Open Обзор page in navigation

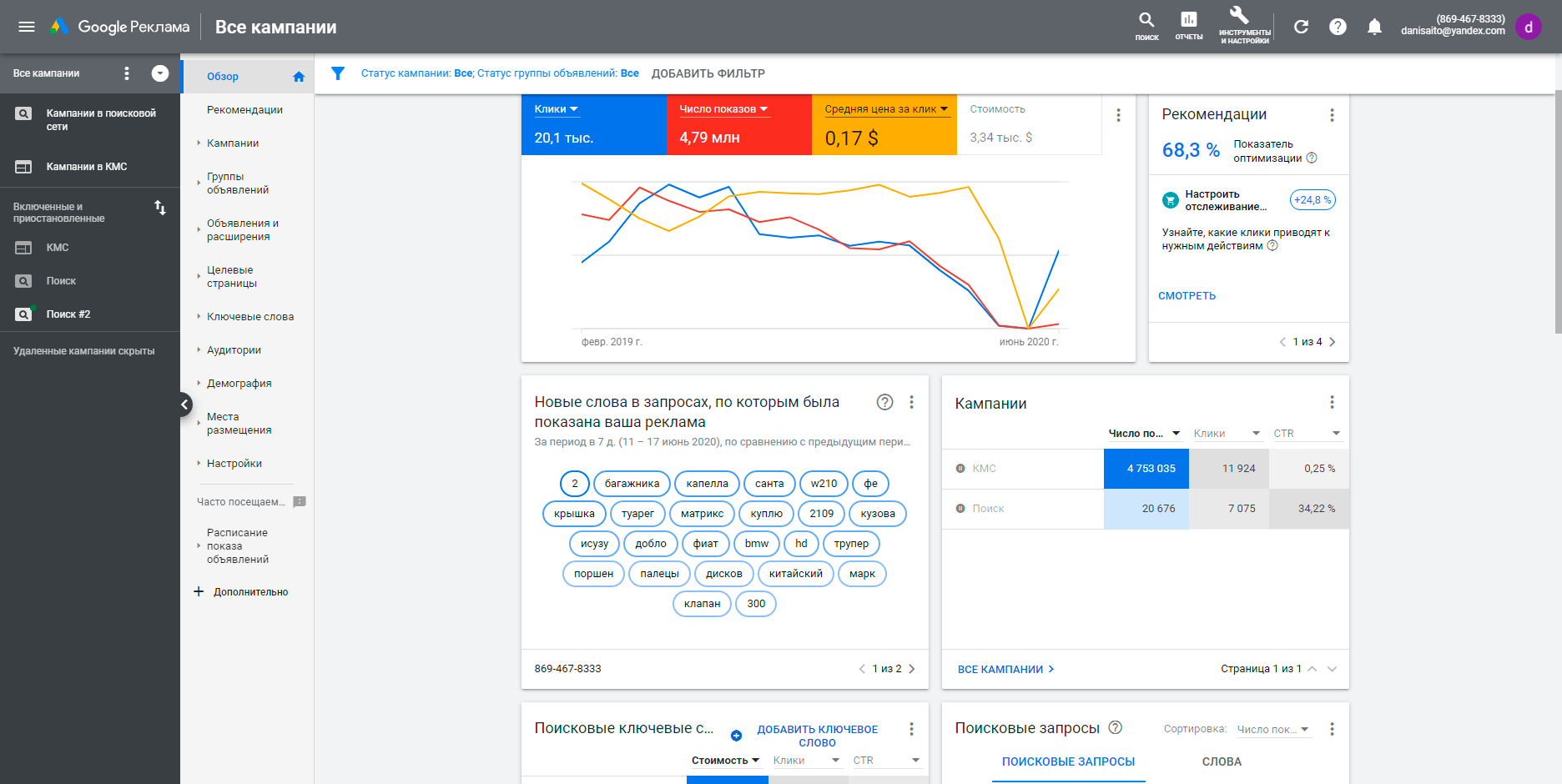[x=223, y=77]
